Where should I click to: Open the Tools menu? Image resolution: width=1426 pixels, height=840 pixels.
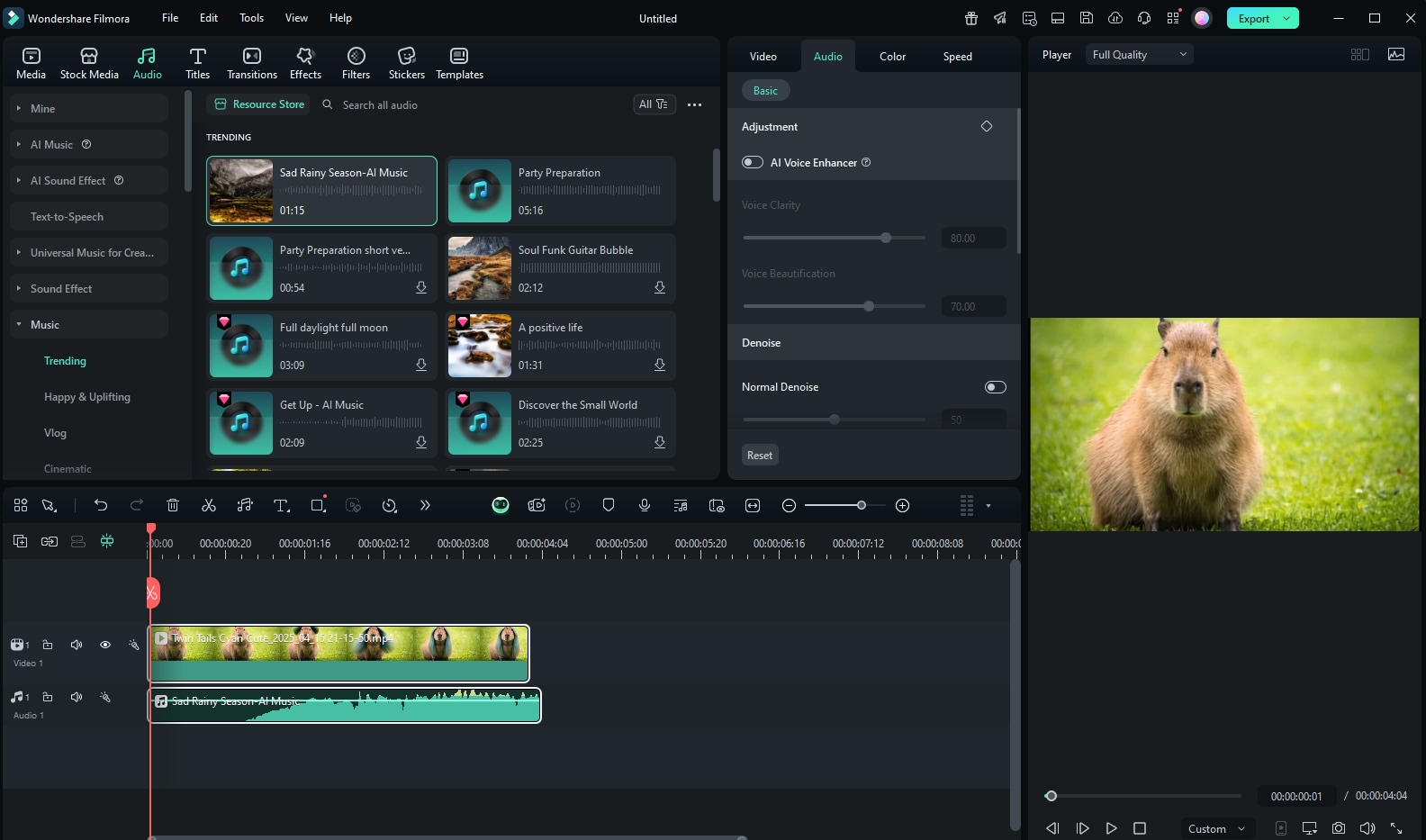pyautogui.click(x=251, y=18)
